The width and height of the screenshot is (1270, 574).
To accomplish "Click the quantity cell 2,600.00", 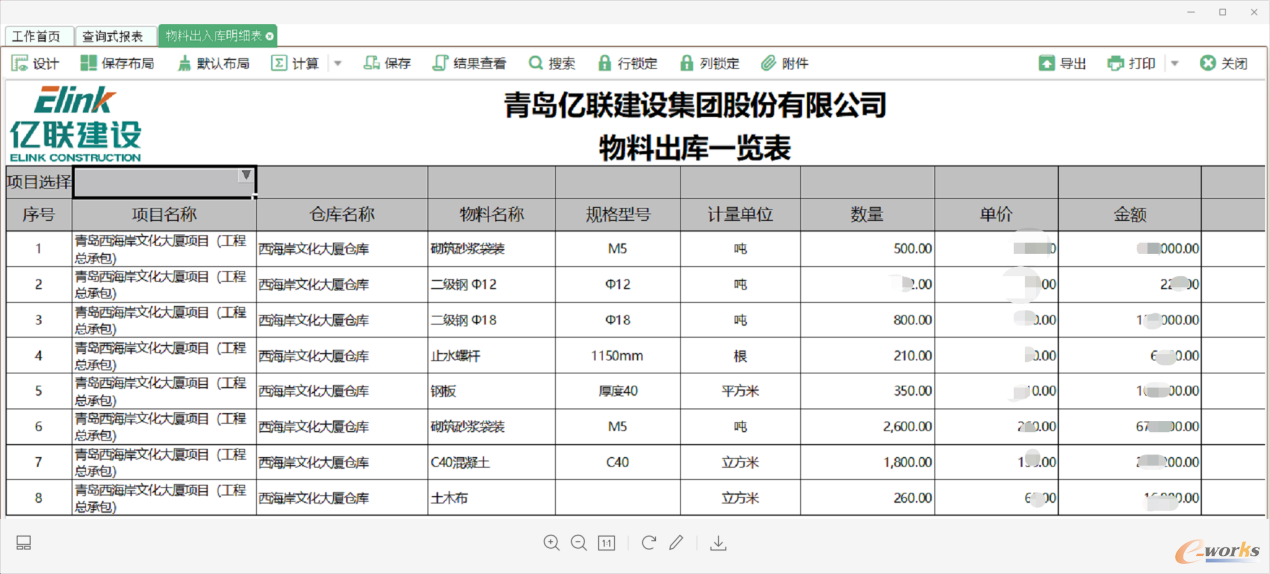I will click(x=867, y=426).
